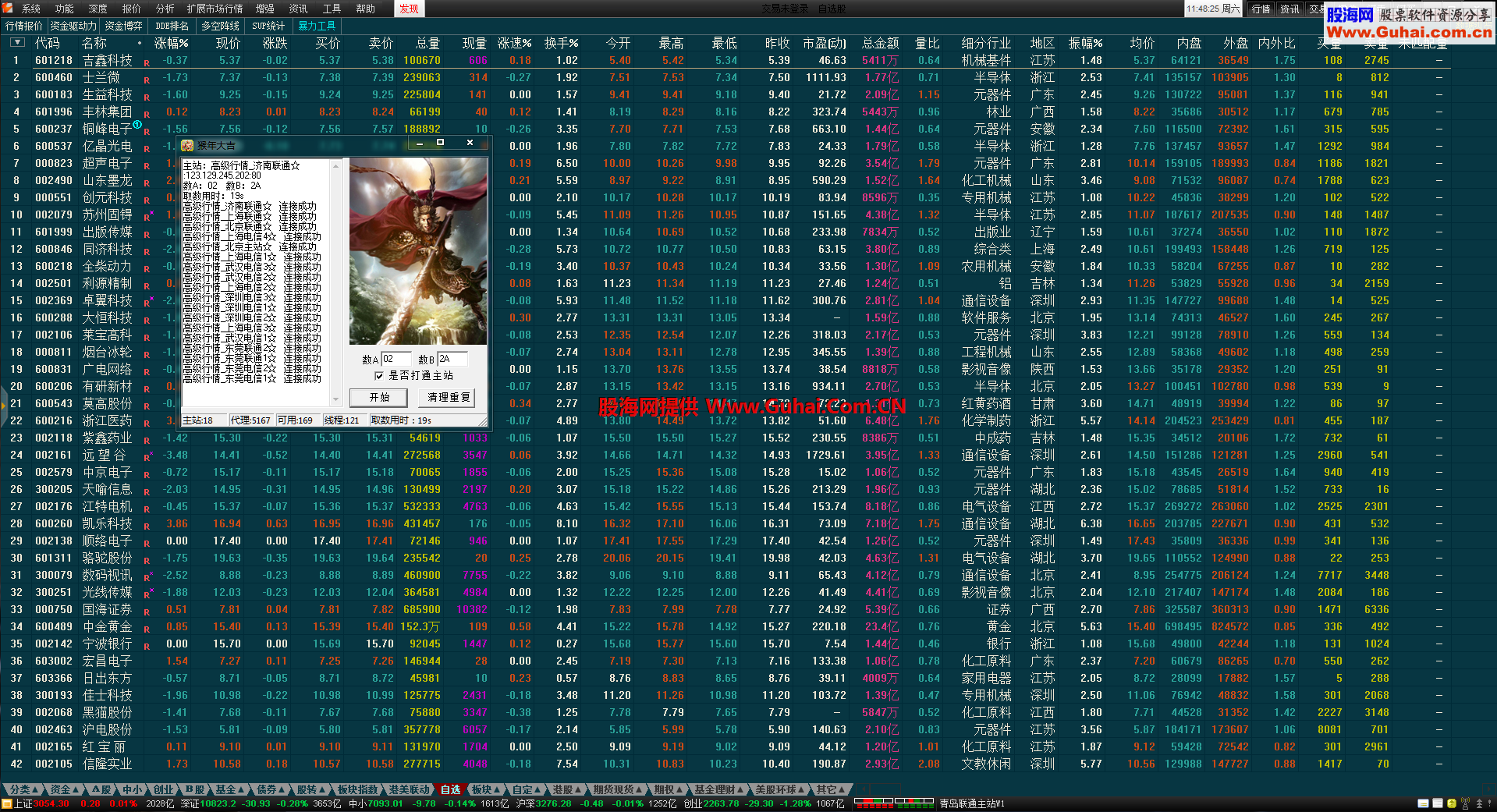Toggle the 是否打通主站 checkbox
1497x812 pixels.
(x=379, y=376)
